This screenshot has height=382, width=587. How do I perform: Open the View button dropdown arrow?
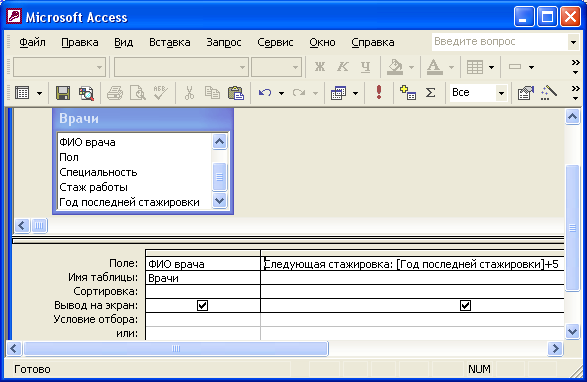coord(39,93)
